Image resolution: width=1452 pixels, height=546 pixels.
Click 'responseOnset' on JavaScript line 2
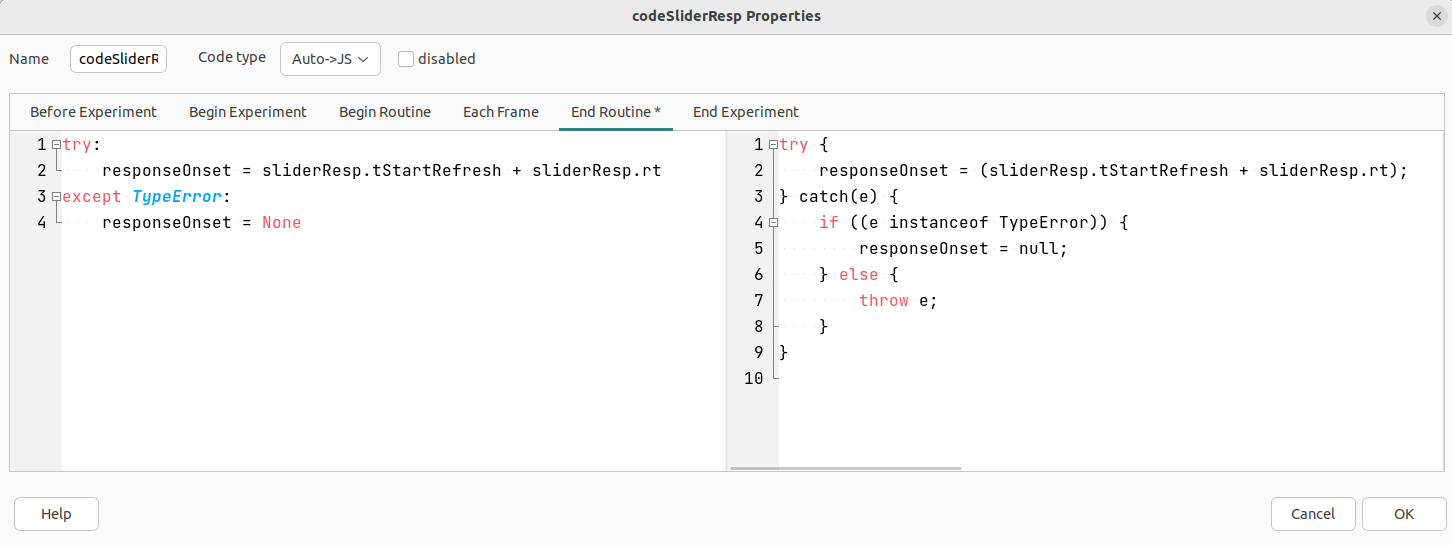coord(884,170)
